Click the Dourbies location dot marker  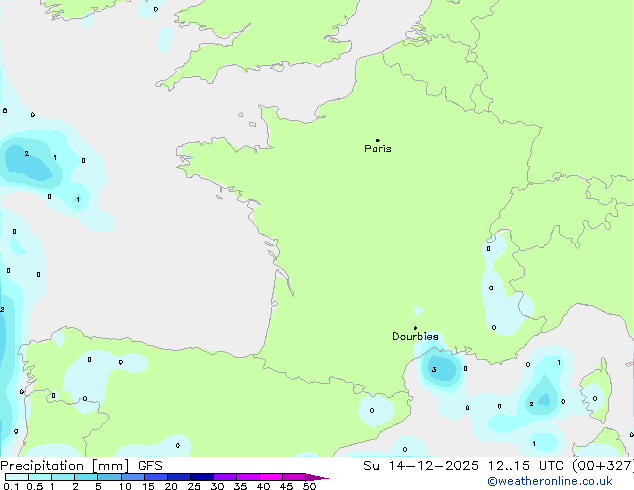tap(415, 328)
